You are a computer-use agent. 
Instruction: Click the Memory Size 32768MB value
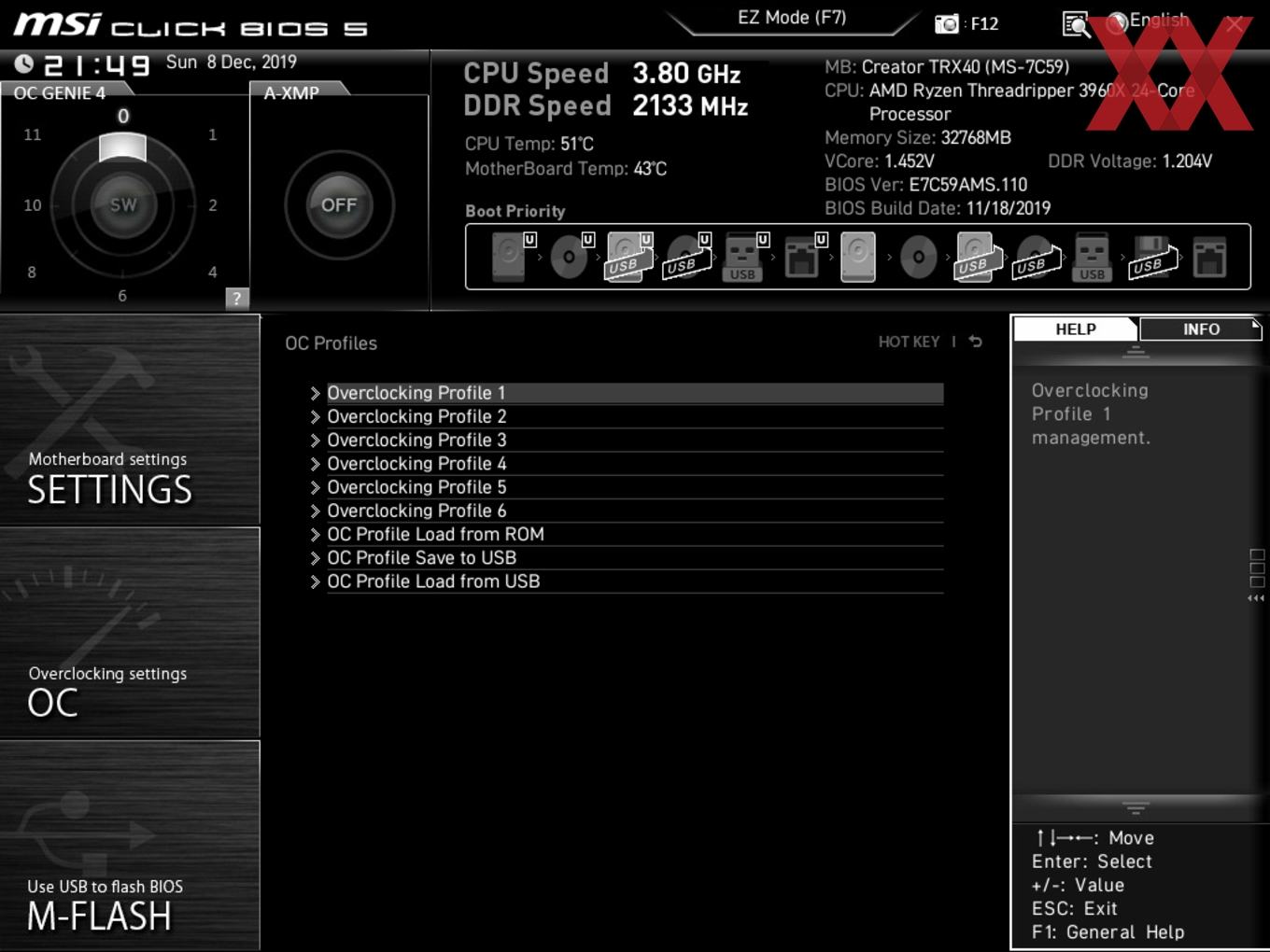pos(976,137)
